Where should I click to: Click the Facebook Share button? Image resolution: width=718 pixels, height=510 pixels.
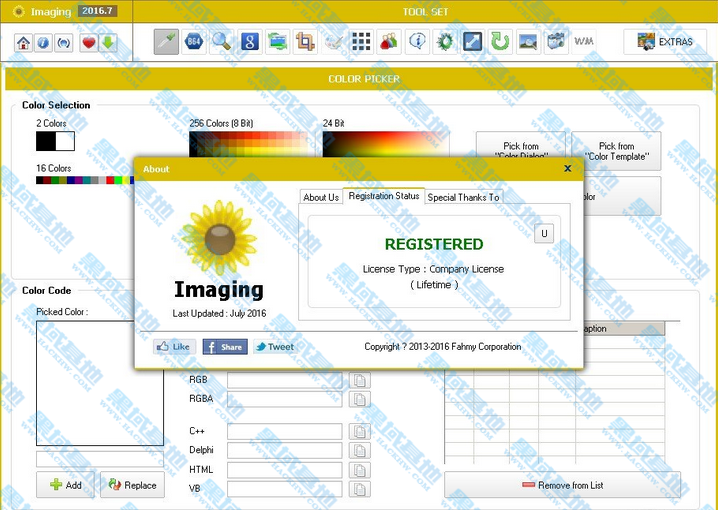click(225, 347)
